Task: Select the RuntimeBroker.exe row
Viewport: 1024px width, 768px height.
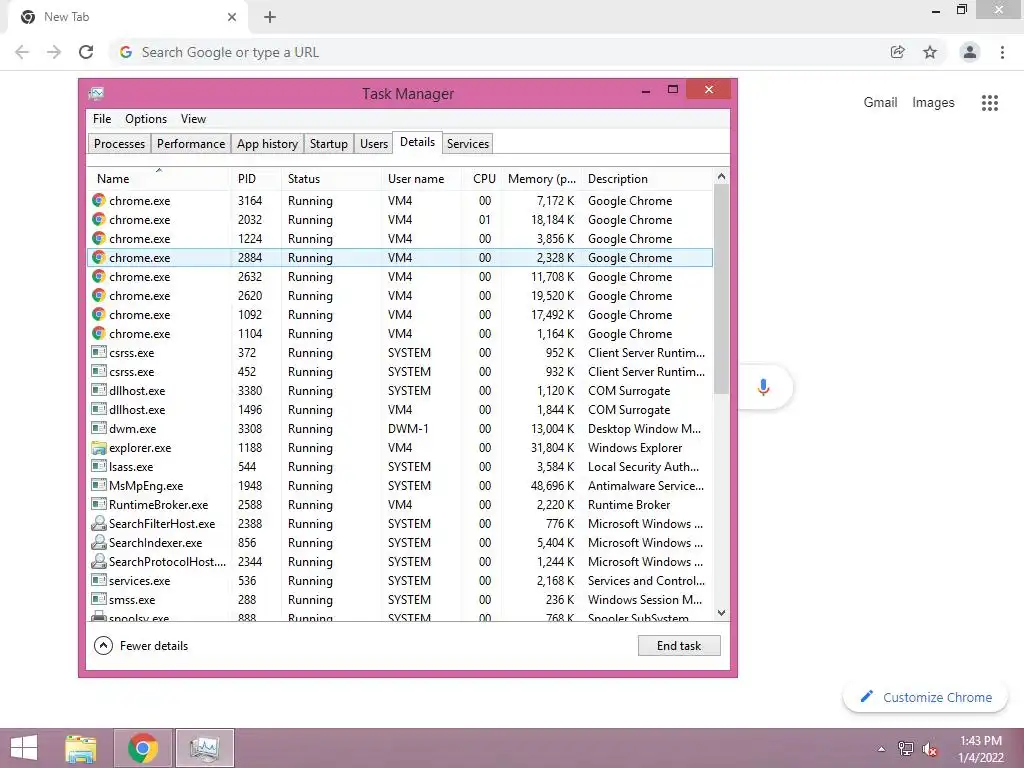Action: [x=400, y=505]
